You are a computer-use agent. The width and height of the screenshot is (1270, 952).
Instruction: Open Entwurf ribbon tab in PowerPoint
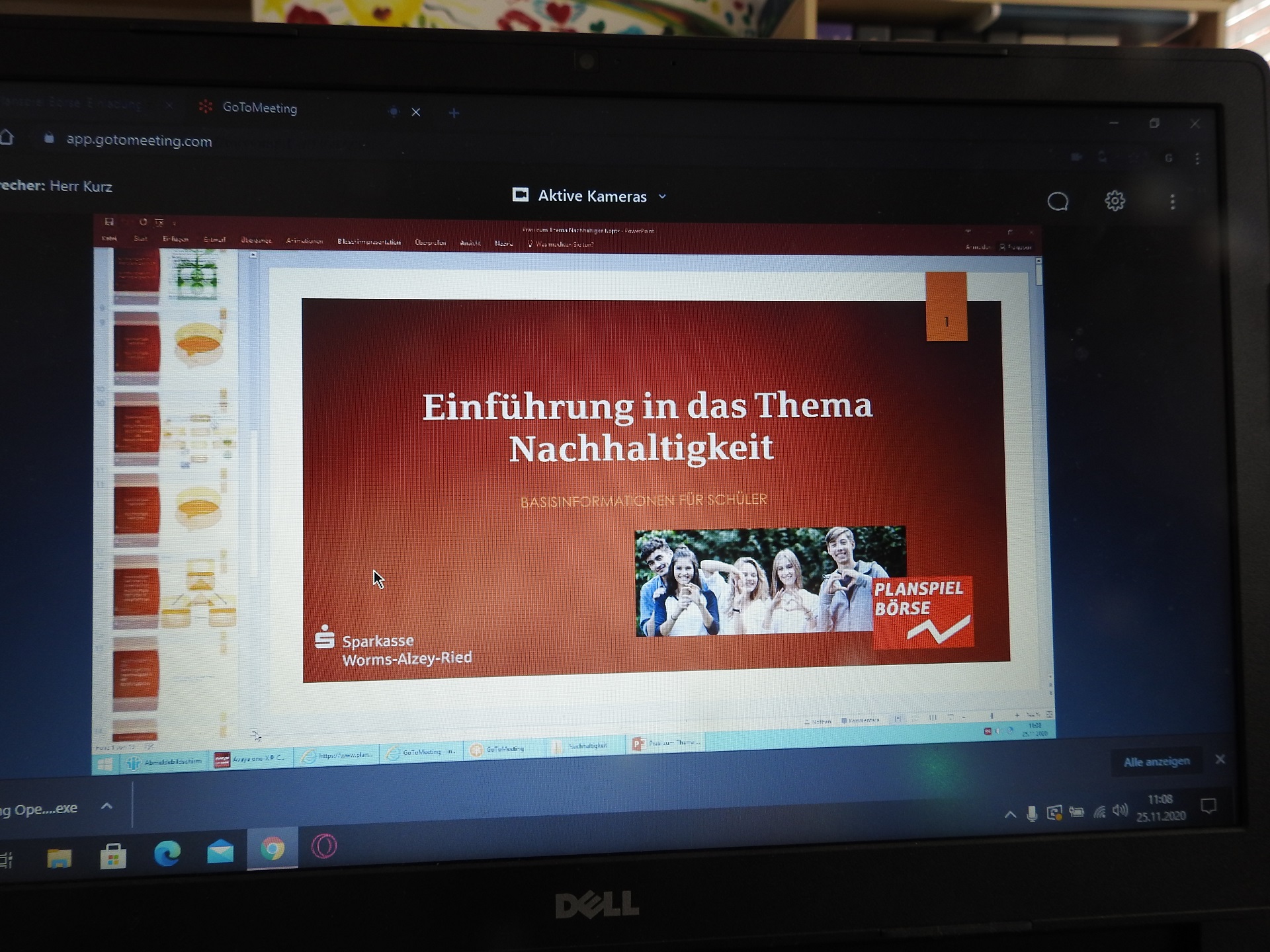(x=214, y=240)
